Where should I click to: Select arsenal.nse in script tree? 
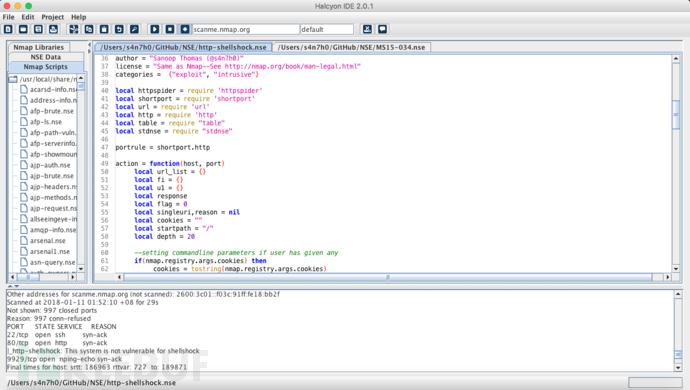[x=43, y=241]
